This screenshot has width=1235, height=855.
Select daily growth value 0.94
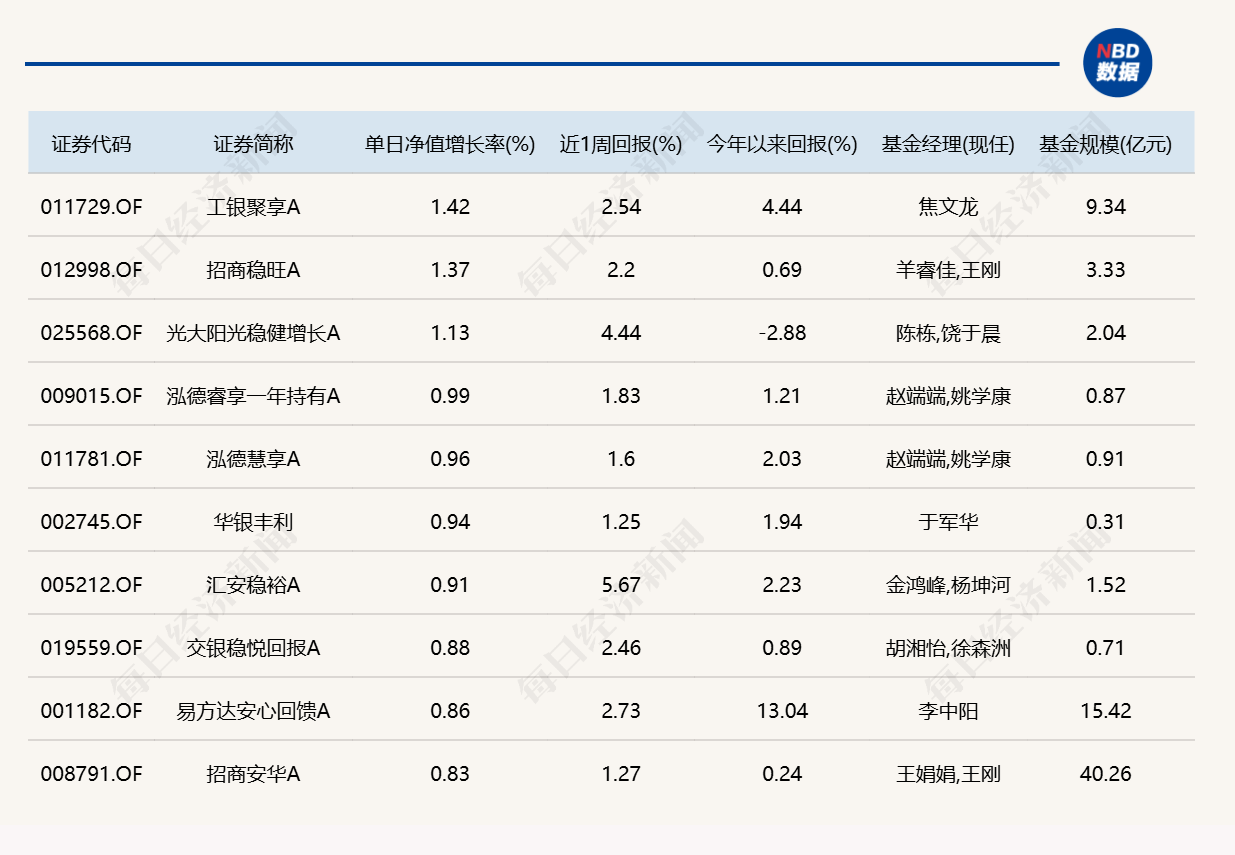pos(450,522)
